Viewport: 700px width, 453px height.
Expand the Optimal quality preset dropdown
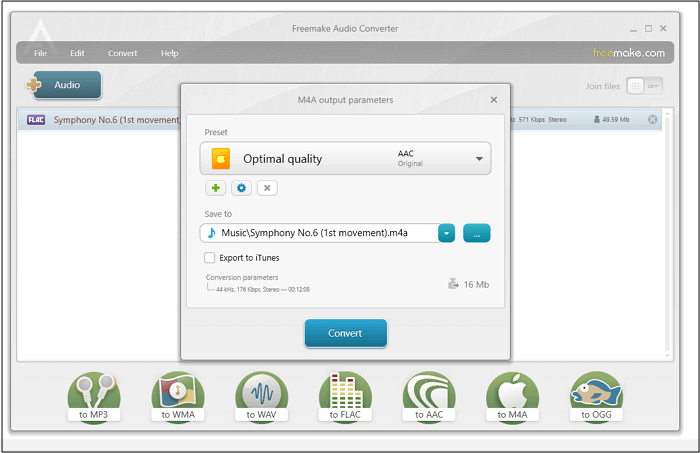point(479,159)
